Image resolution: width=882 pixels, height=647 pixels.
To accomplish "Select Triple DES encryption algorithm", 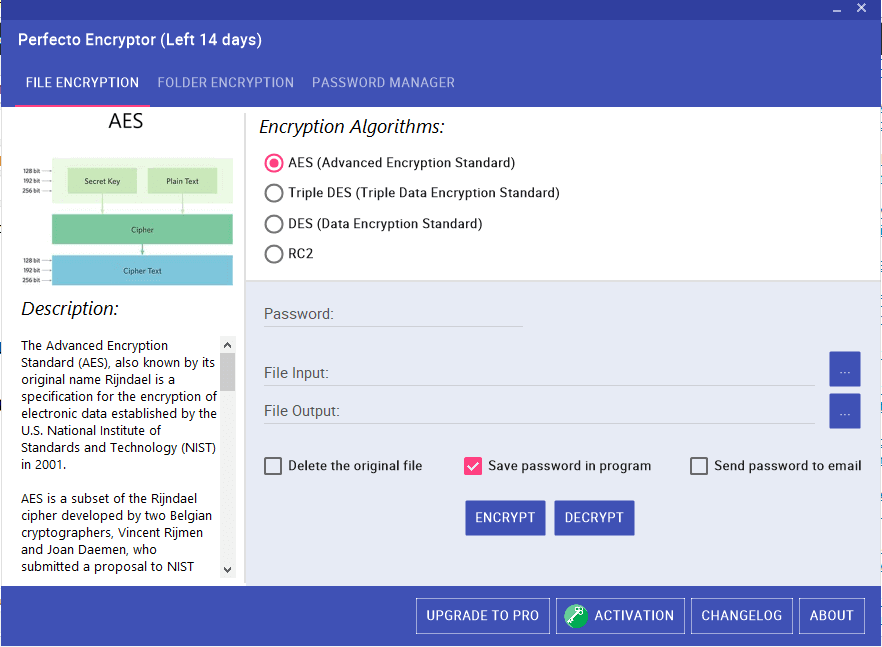I will tap(274, 193).
